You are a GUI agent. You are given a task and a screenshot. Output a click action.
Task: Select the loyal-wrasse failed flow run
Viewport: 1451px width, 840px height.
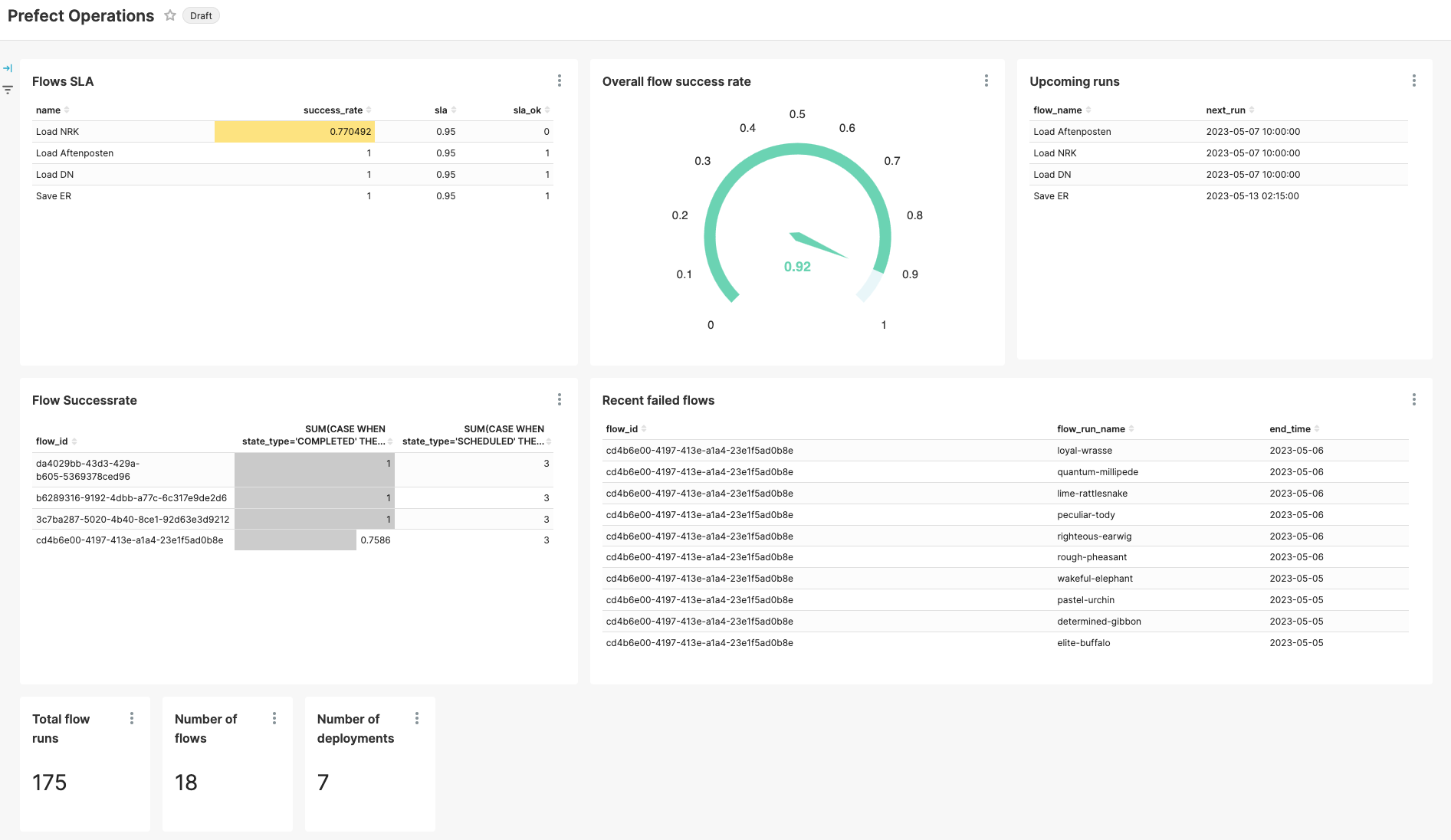pyautogui.click(x=1084, y=451)
